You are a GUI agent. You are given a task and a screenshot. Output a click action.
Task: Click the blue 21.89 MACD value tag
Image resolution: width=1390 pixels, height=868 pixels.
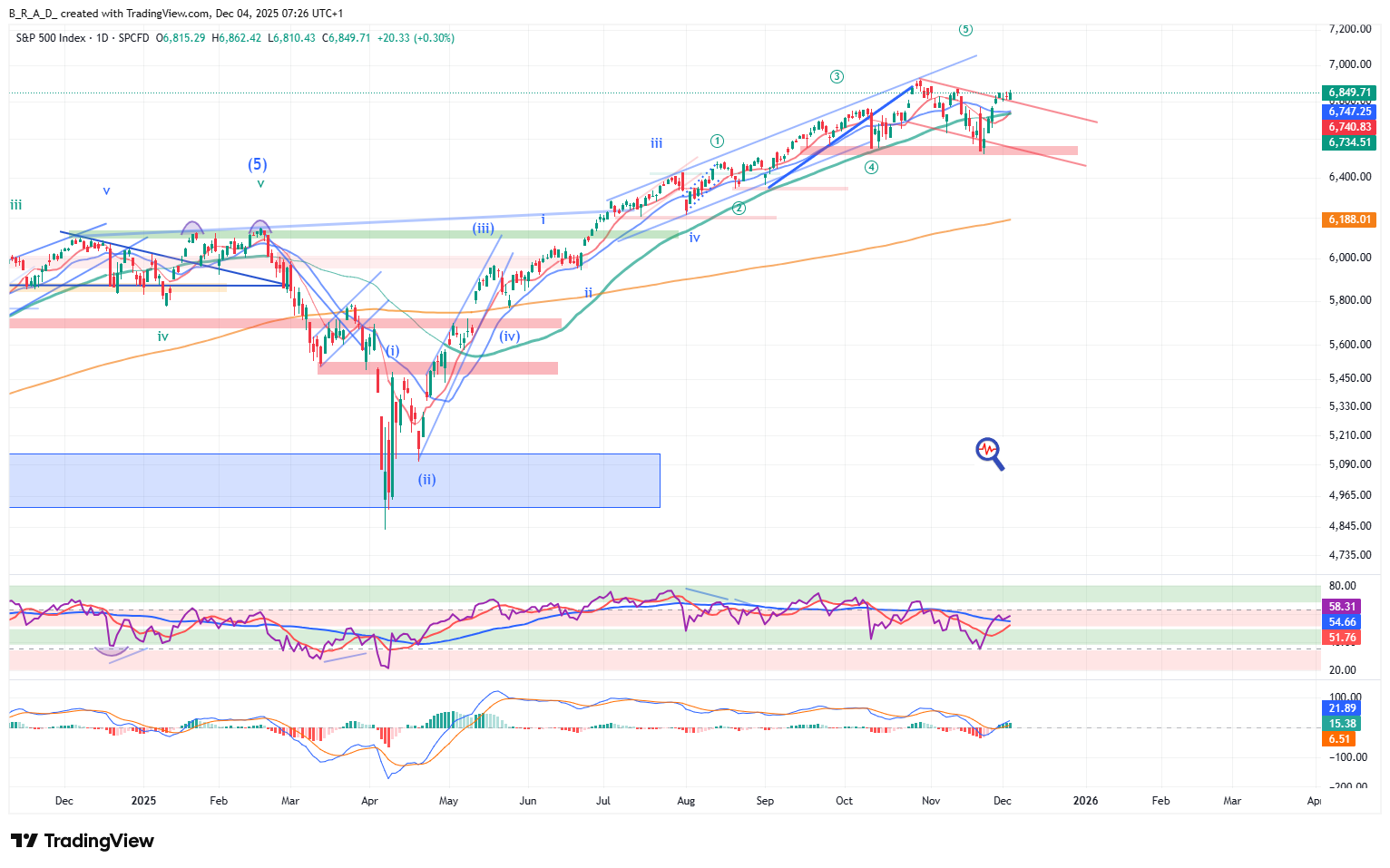click(1342, 708)
